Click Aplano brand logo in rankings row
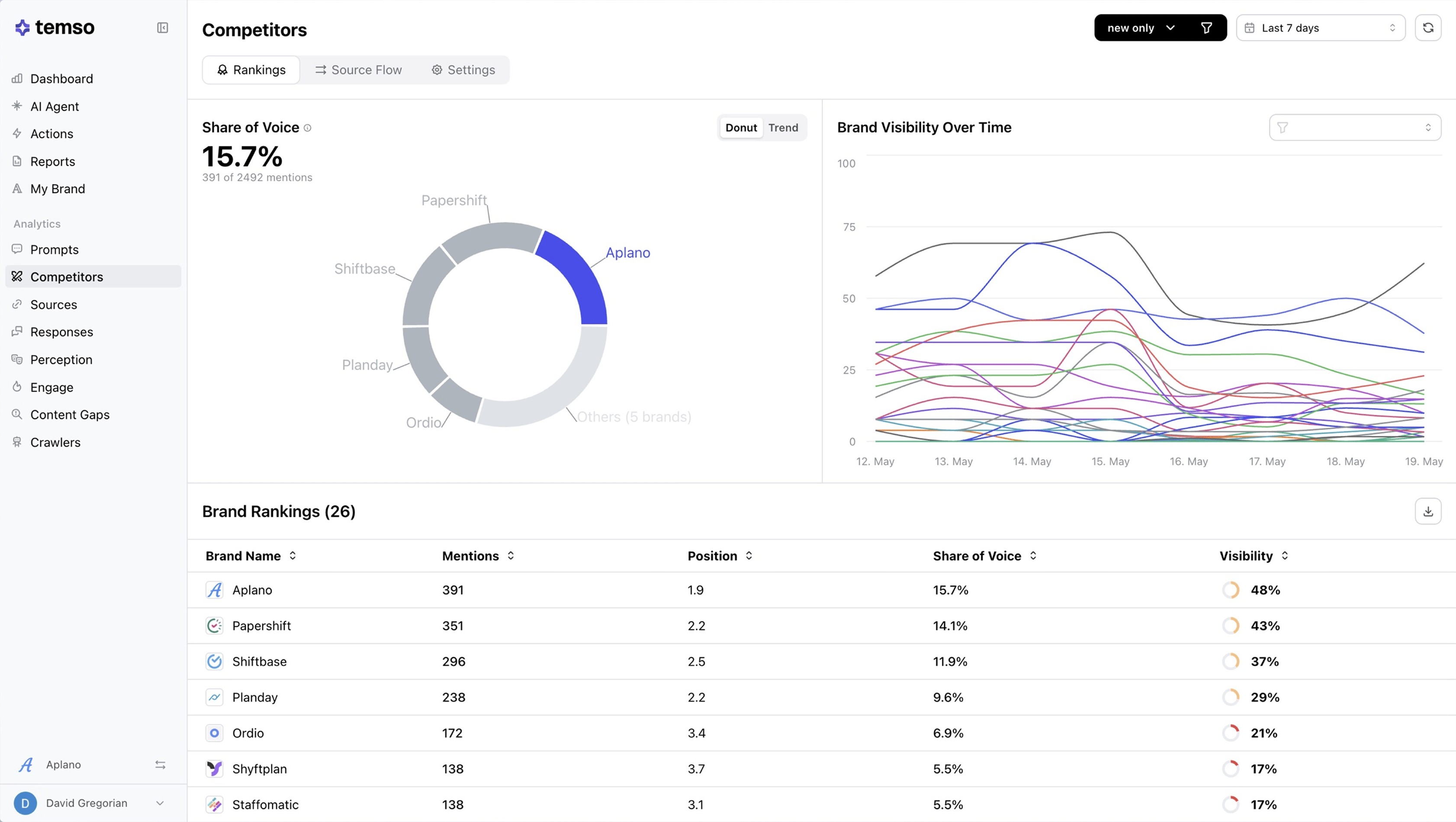 click(214, 590)
